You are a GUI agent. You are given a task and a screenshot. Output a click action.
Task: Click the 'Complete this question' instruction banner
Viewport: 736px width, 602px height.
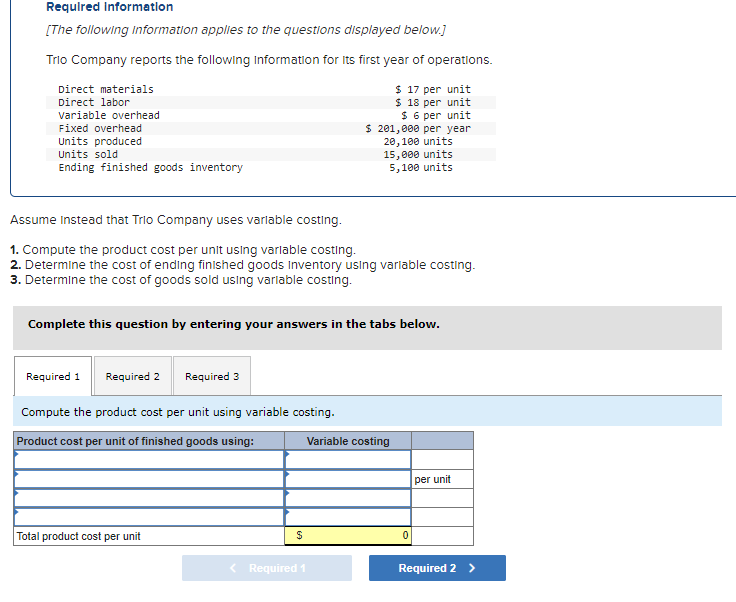[367, 328]
